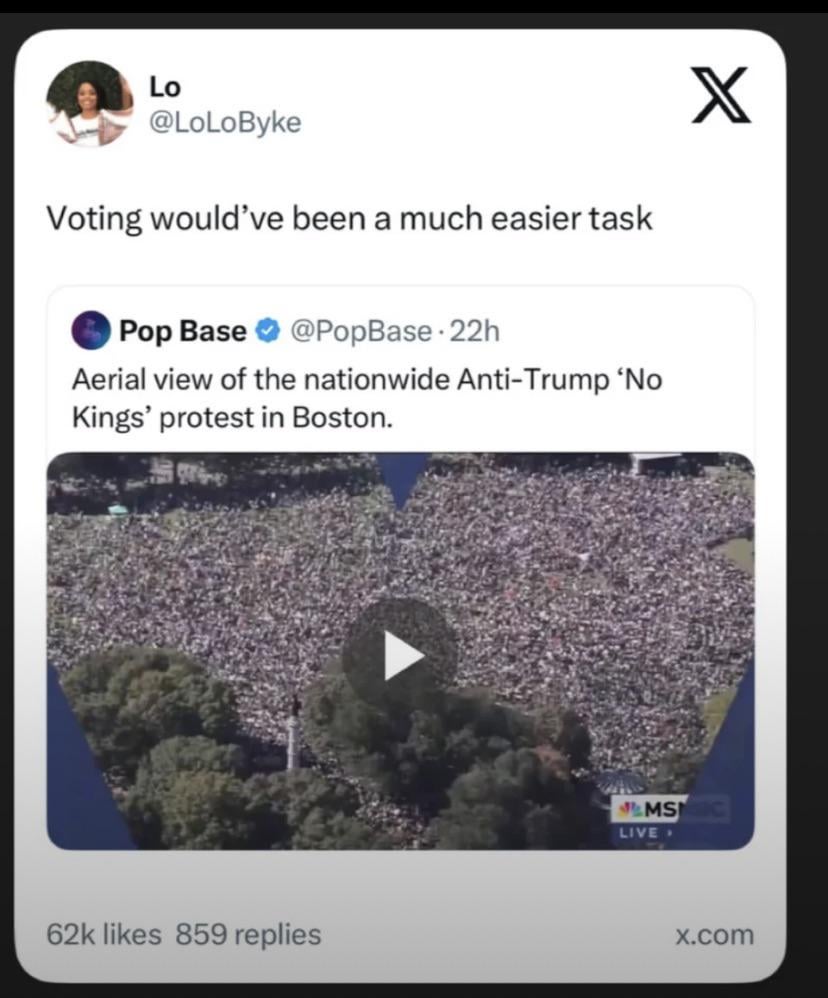Screen dimensions: 828x998
Task: Open the 859 replies
Action: (x=248, y=934)
